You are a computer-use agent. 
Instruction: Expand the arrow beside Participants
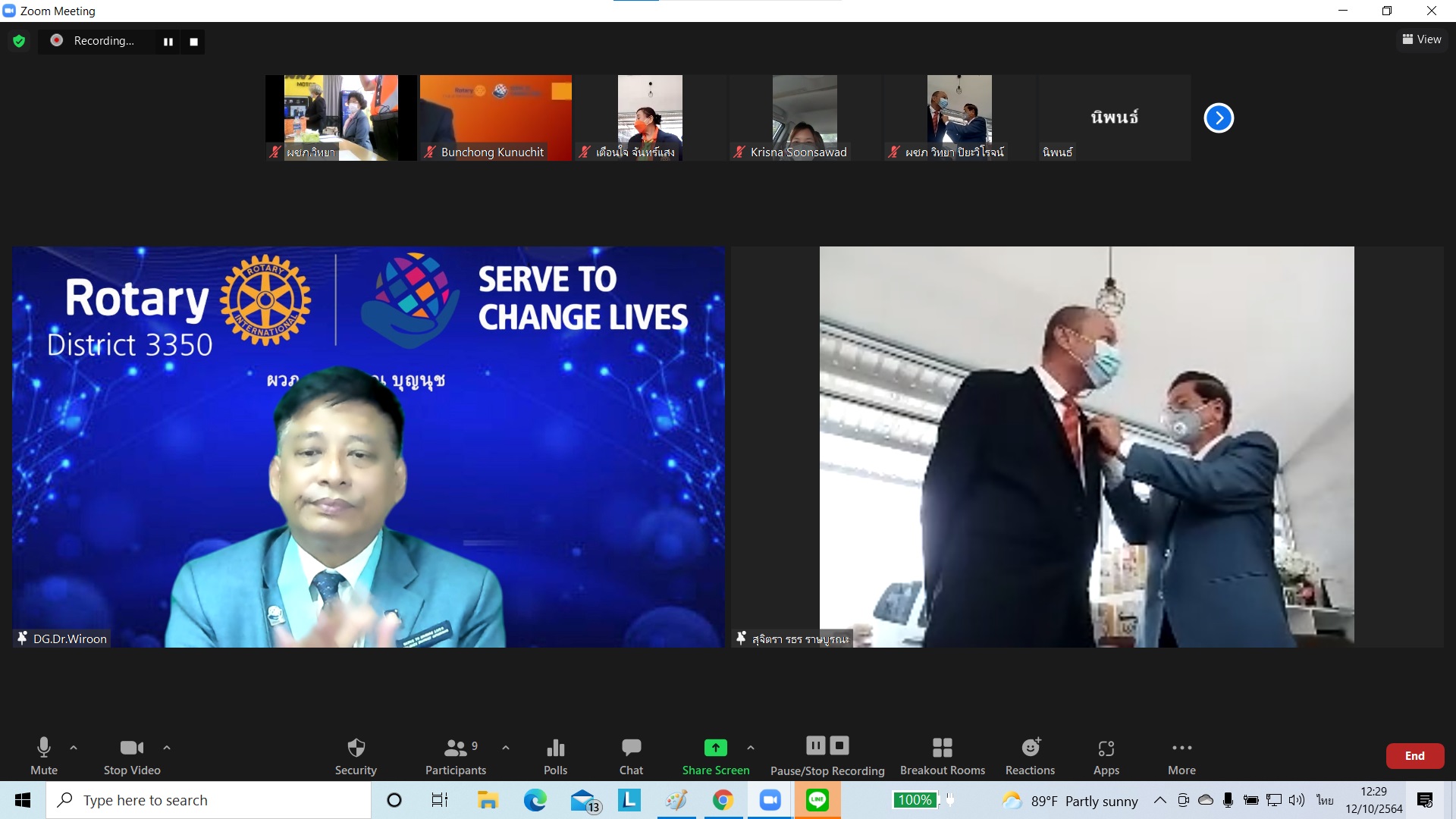pyautogui.click(x=506, y=748)
